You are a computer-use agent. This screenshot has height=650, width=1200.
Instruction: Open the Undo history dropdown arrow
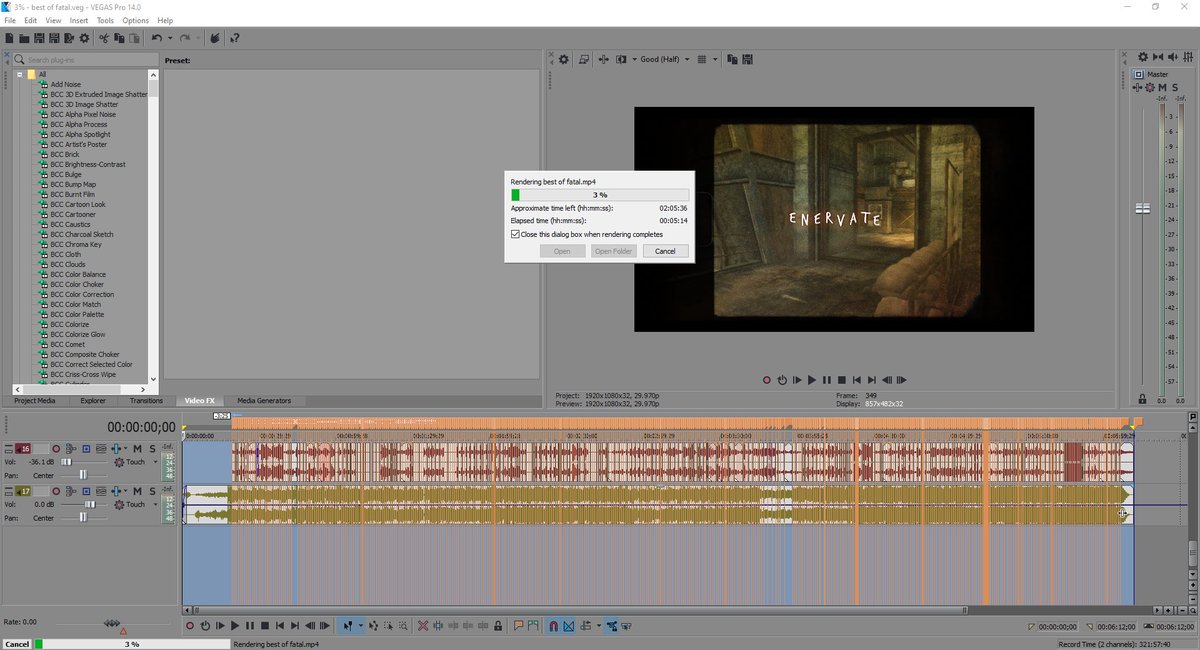coord(170,38)
